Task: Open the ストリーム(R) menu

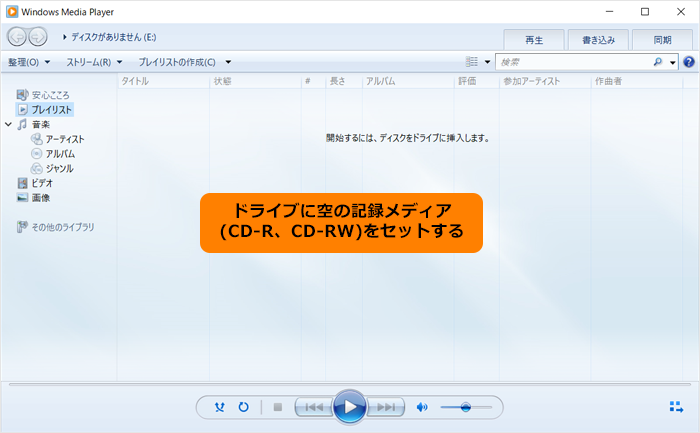Action: point(94,62)
